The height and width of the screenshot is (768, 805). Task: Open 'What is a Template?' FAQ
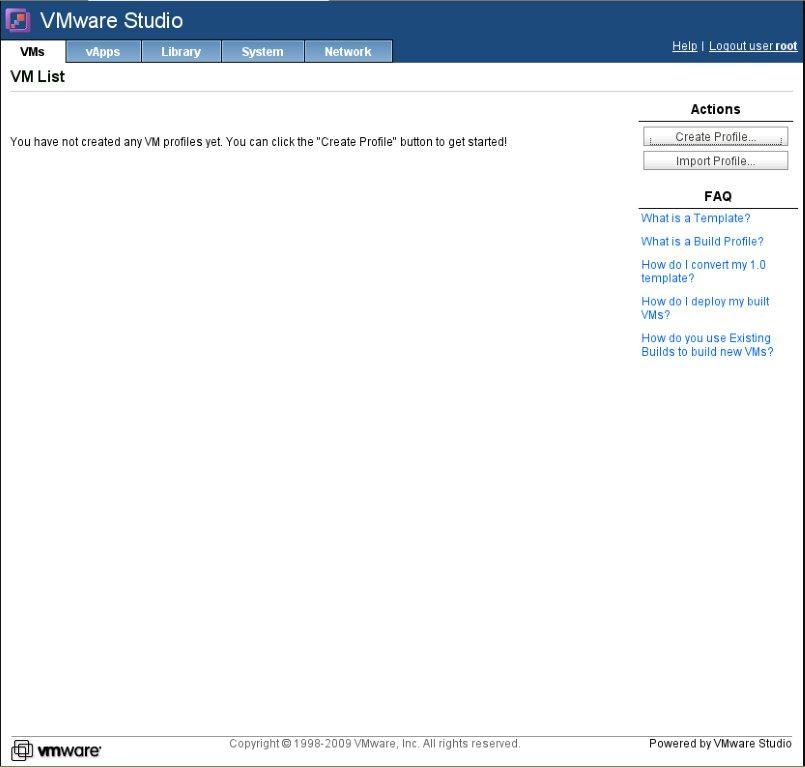pos(695,218)
